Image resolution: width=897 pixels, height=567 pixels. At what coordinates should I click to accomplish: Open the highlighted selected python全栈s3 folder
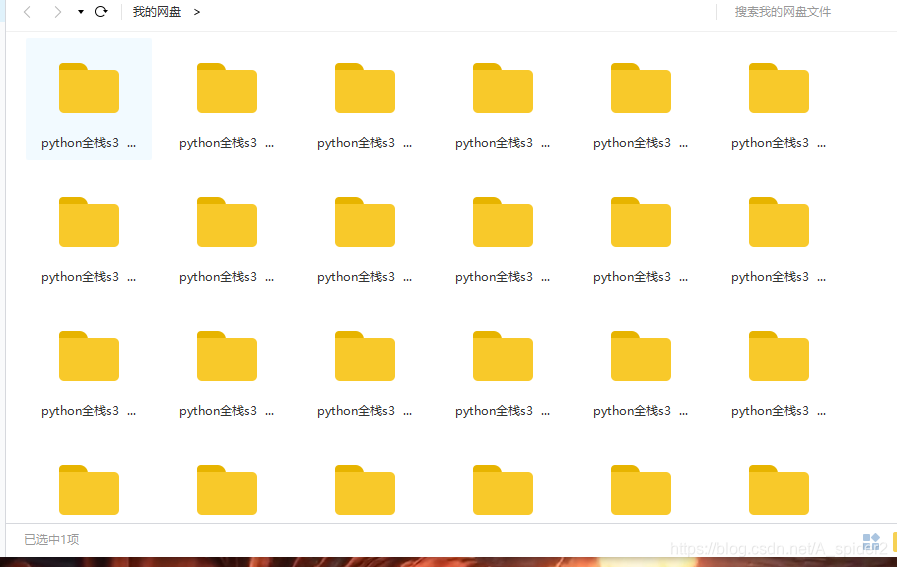point(89,98)
